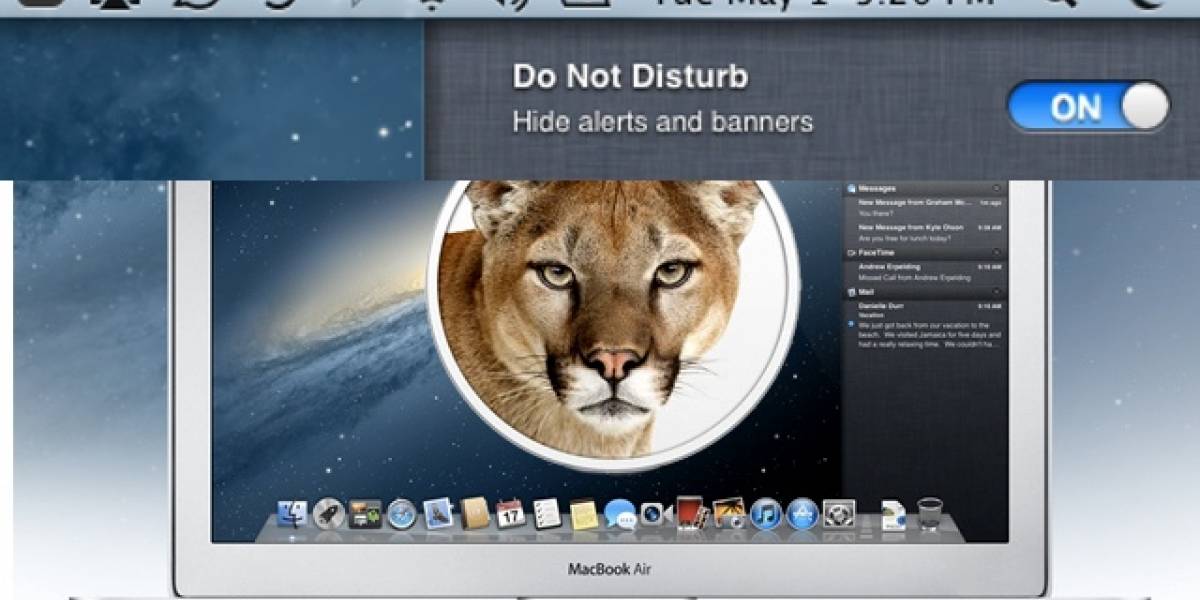
Task: Clear the FaceTime notification group
Action: (996, 252)
